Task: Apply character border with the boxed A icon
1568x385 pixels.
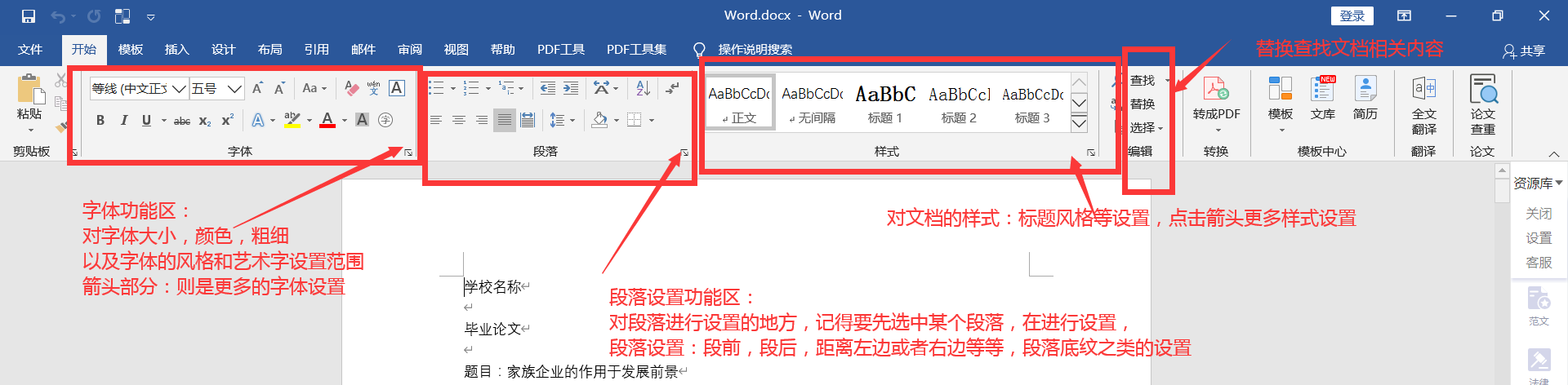Action: point(397,88)
